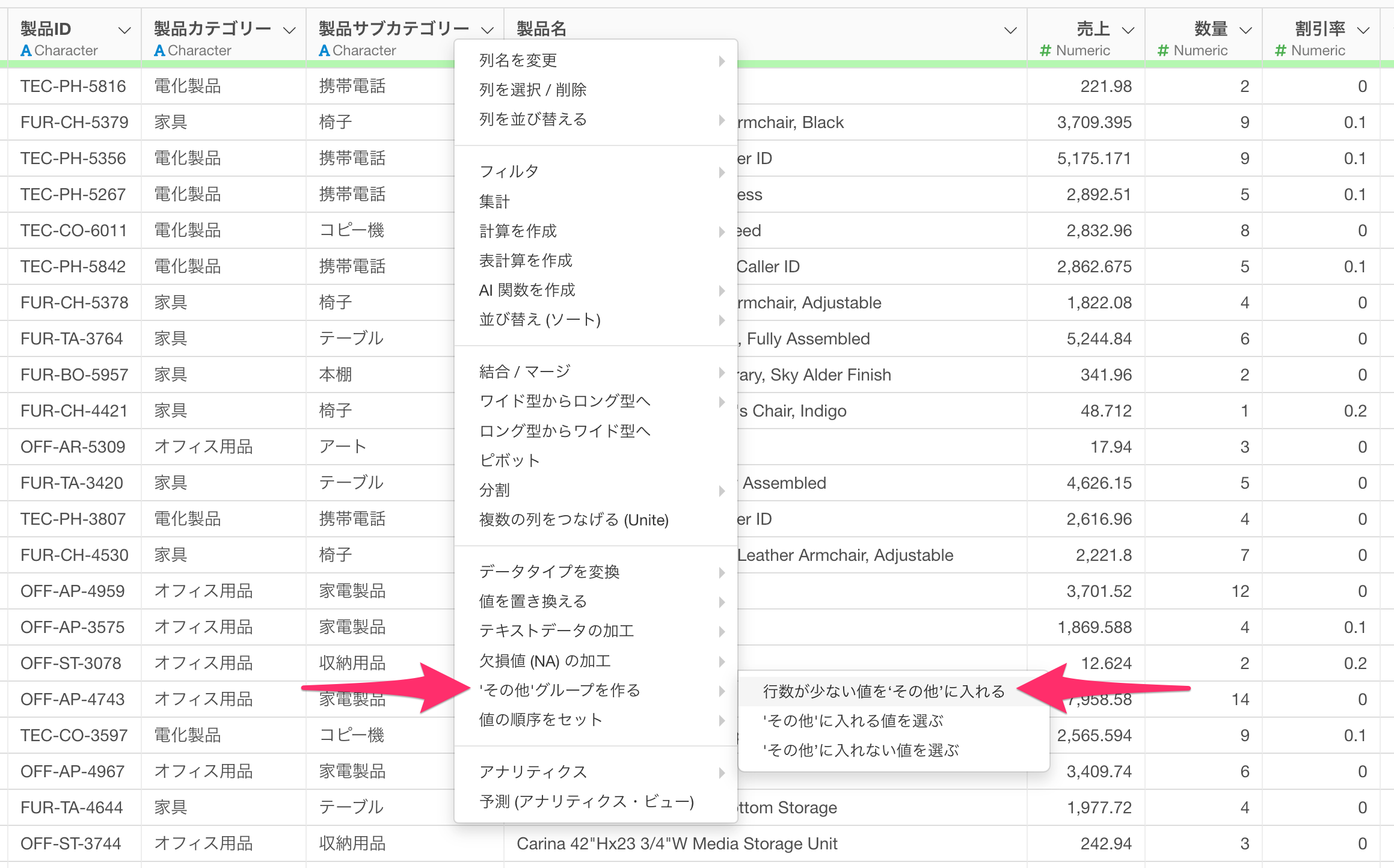
Task: Expand the フィルタ submenu
Action: pyautogui.click(x=509, y=172)
